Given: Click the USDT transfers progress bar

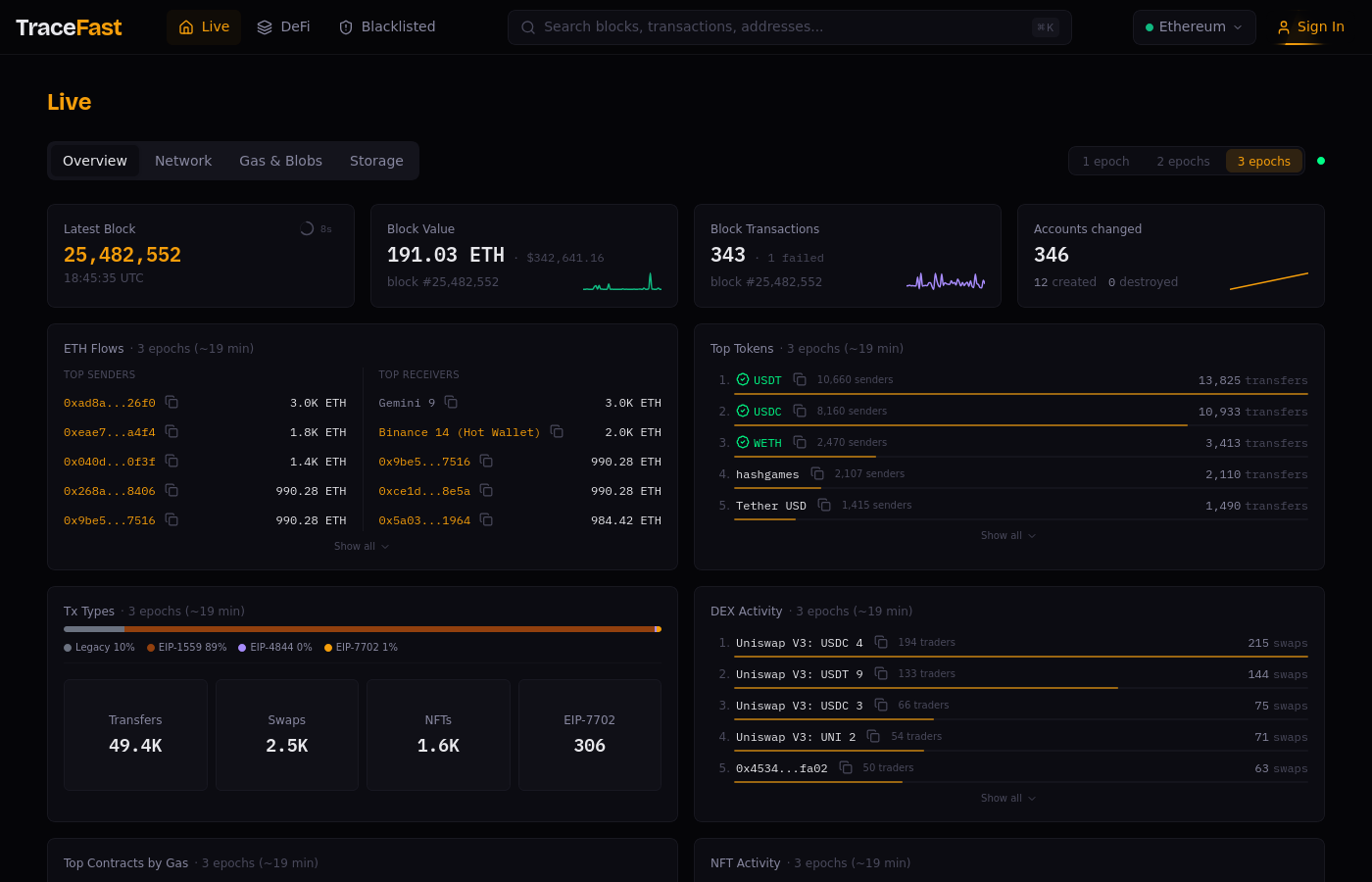Looking at the screenshot, I should coord(1021,394).
